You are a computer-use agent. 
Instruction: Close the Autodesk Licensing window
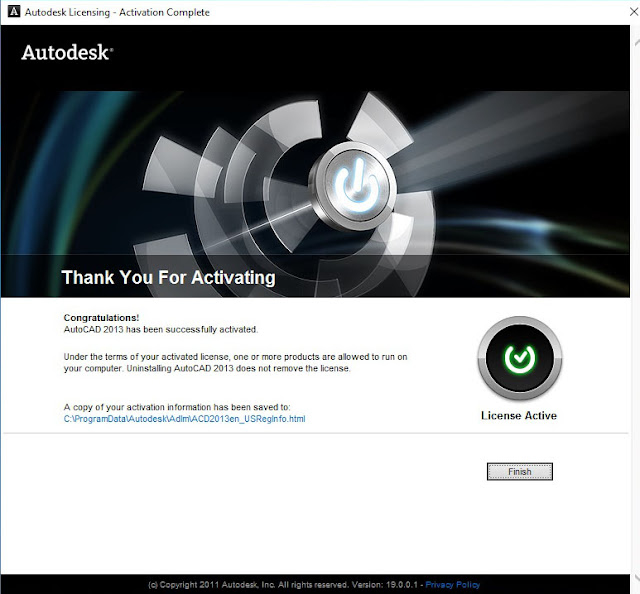[x=633, y=12]
